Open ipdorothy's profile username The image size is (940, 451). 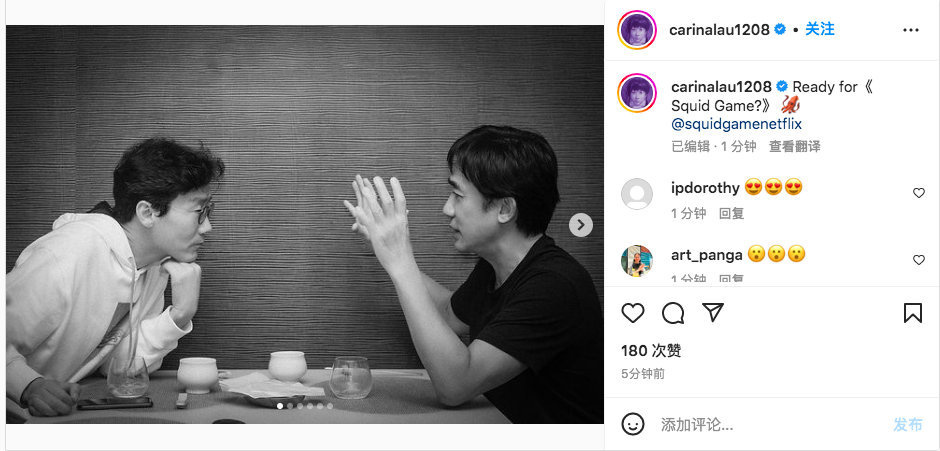click(x=706, y=188)
